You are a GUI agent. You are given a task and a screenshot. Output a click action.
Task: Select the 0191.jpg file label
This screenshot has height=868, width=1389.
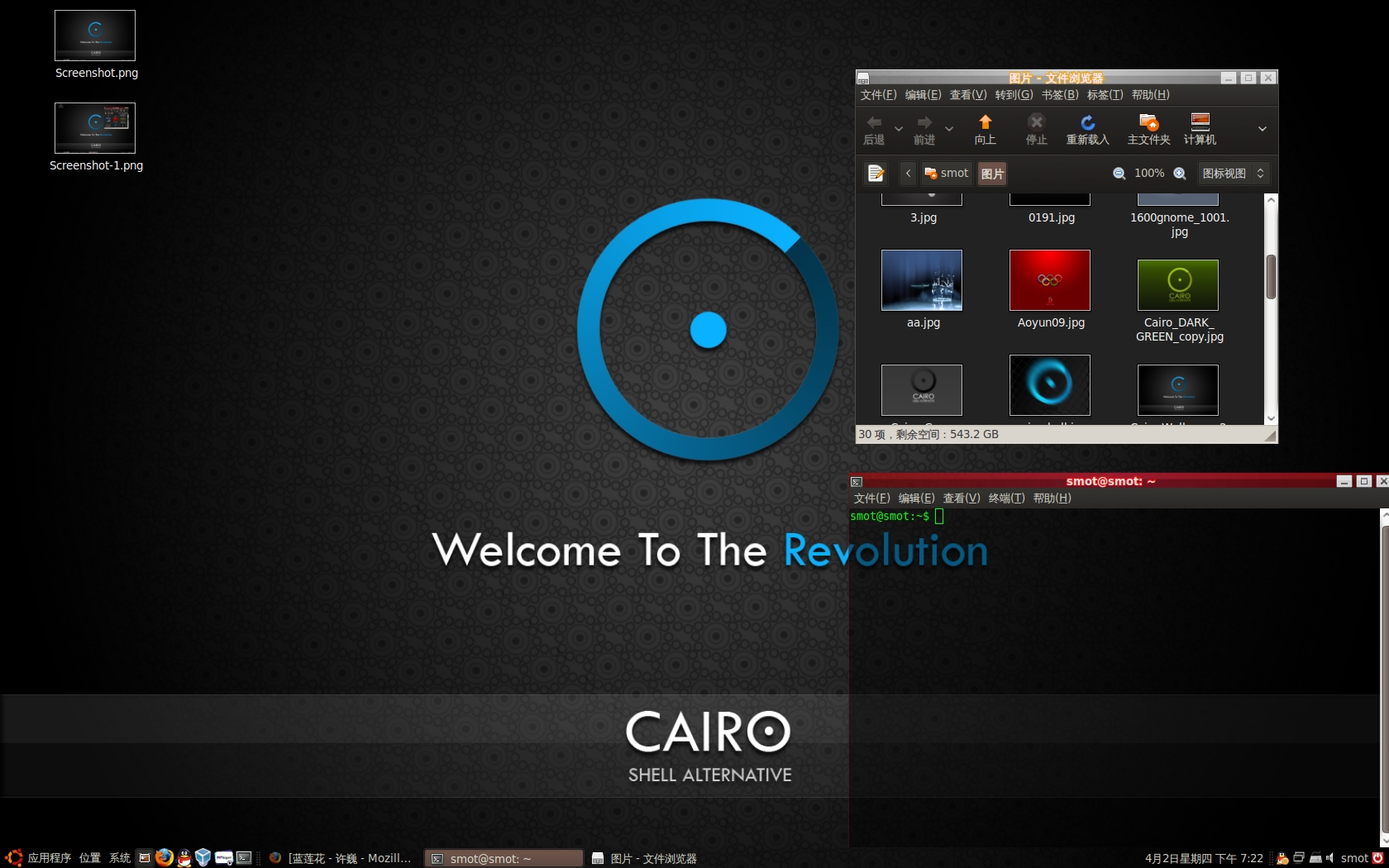point(1052,217)
